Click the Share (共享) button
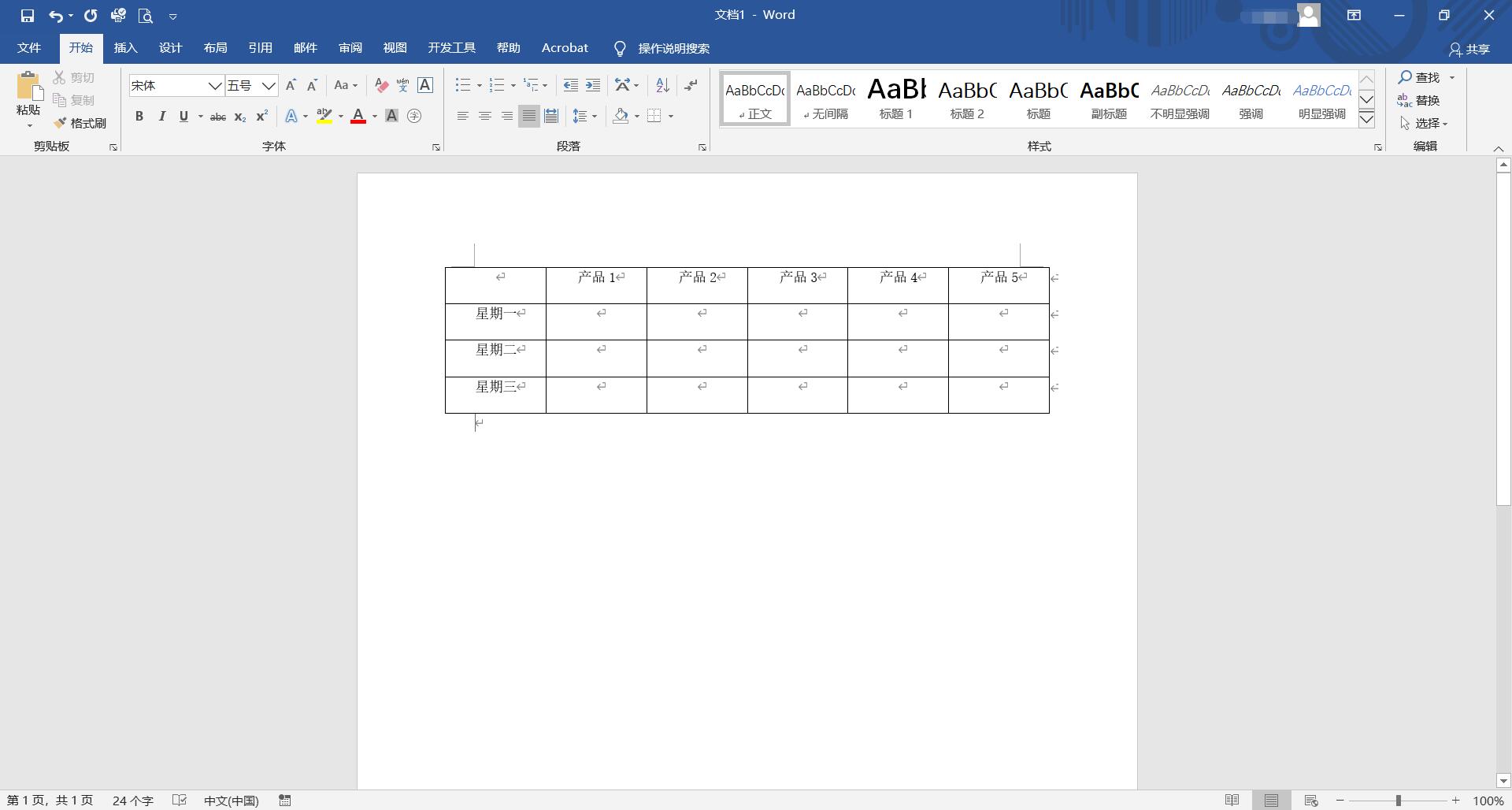Screen dimensions: 1512x810 (x=1469, y=49)
